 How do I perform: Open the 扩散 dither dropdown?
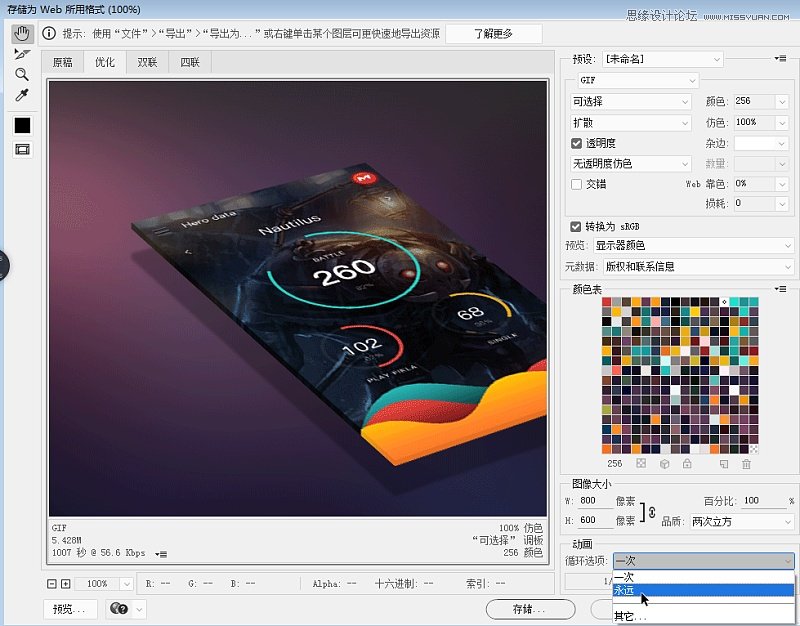(631, 123)
